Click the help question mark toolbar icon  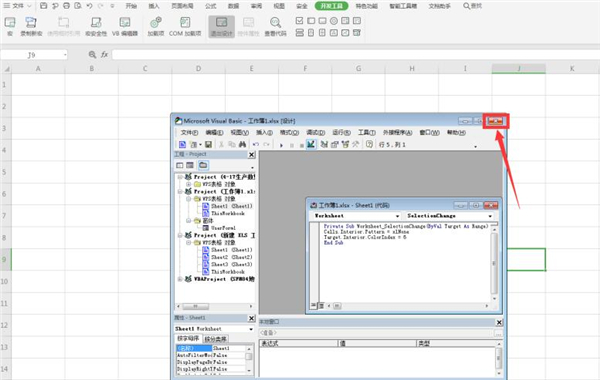pyautogui.click(x=369, y=144)
